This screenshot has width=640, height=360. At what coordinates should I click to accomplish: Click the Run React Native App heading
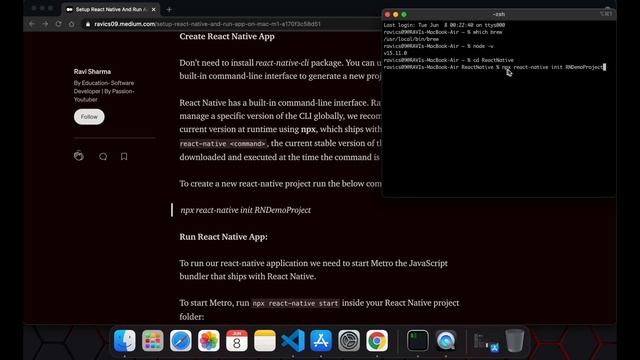223,237
